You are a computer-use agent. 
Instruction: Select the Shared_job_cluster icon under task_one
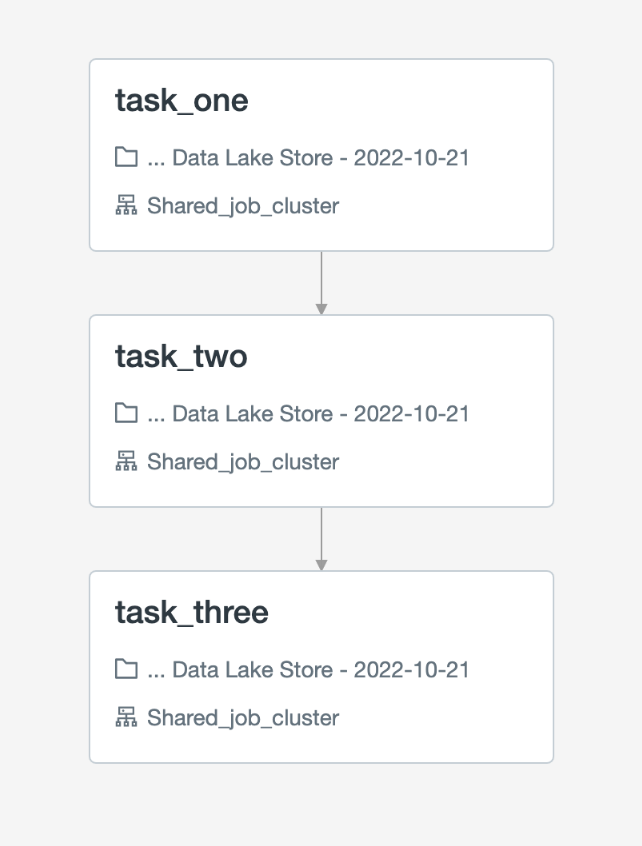(x=125, y=206)
